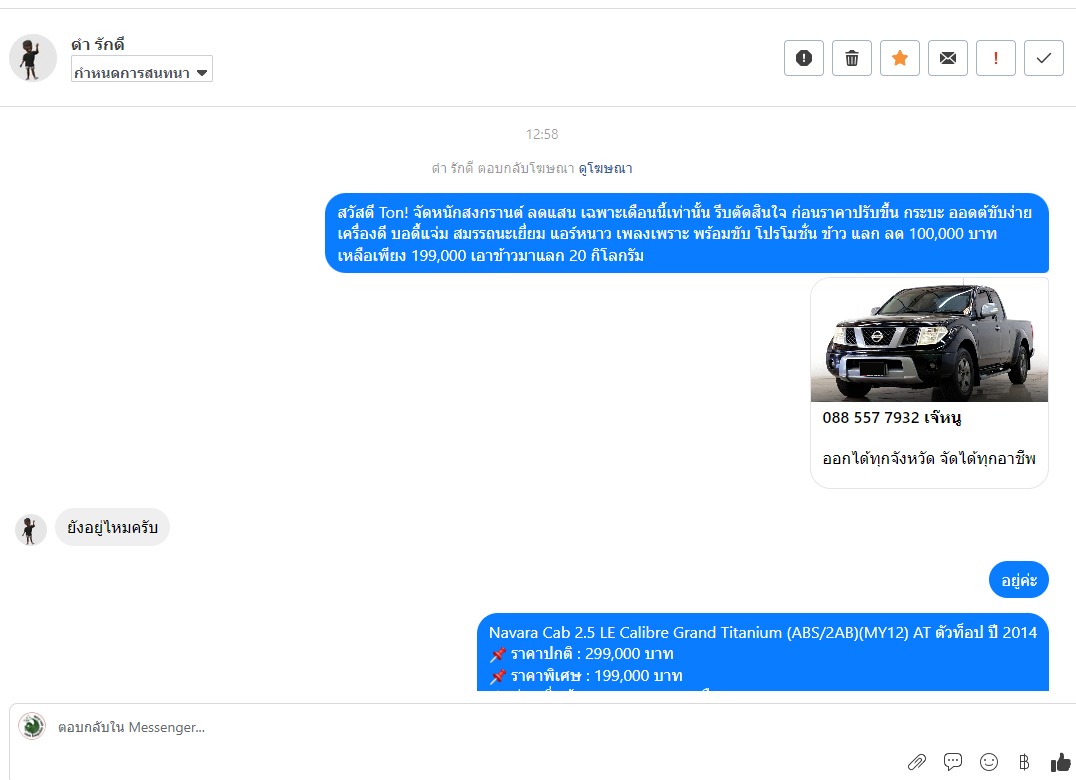Attach a file with the paperclip icon
Image resolution: width=1076 pixels, height=780 pixels.
pos(917,761)
